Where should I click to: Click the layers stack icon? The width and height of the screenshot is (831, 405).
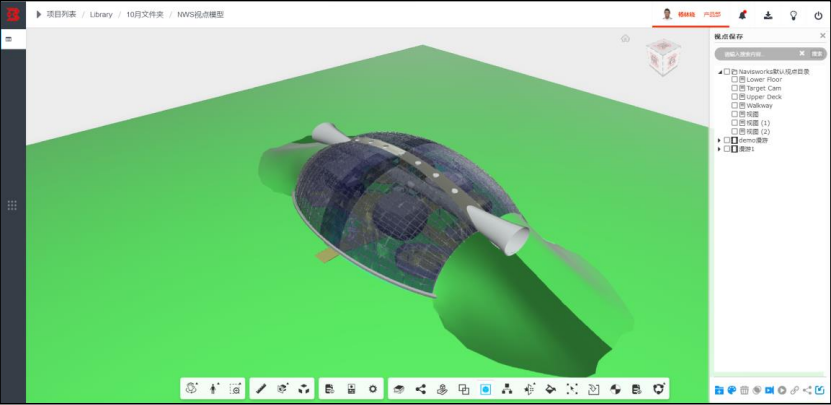click(x=399, y=389)
